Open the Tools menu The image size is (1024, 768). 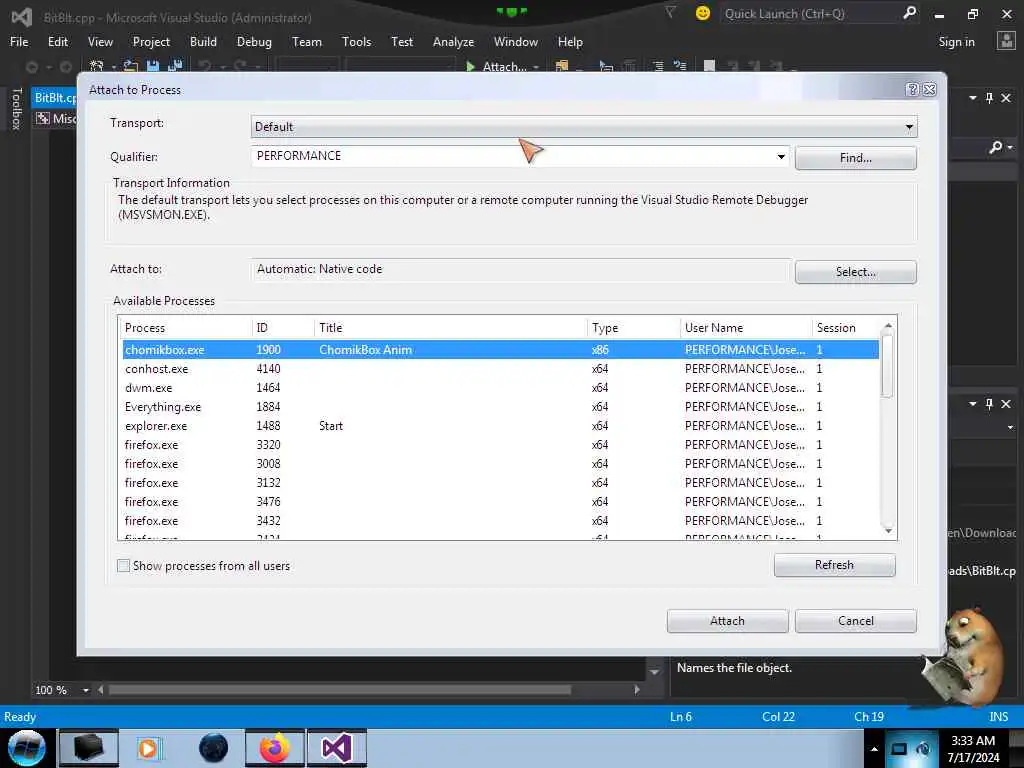[356, 42]
